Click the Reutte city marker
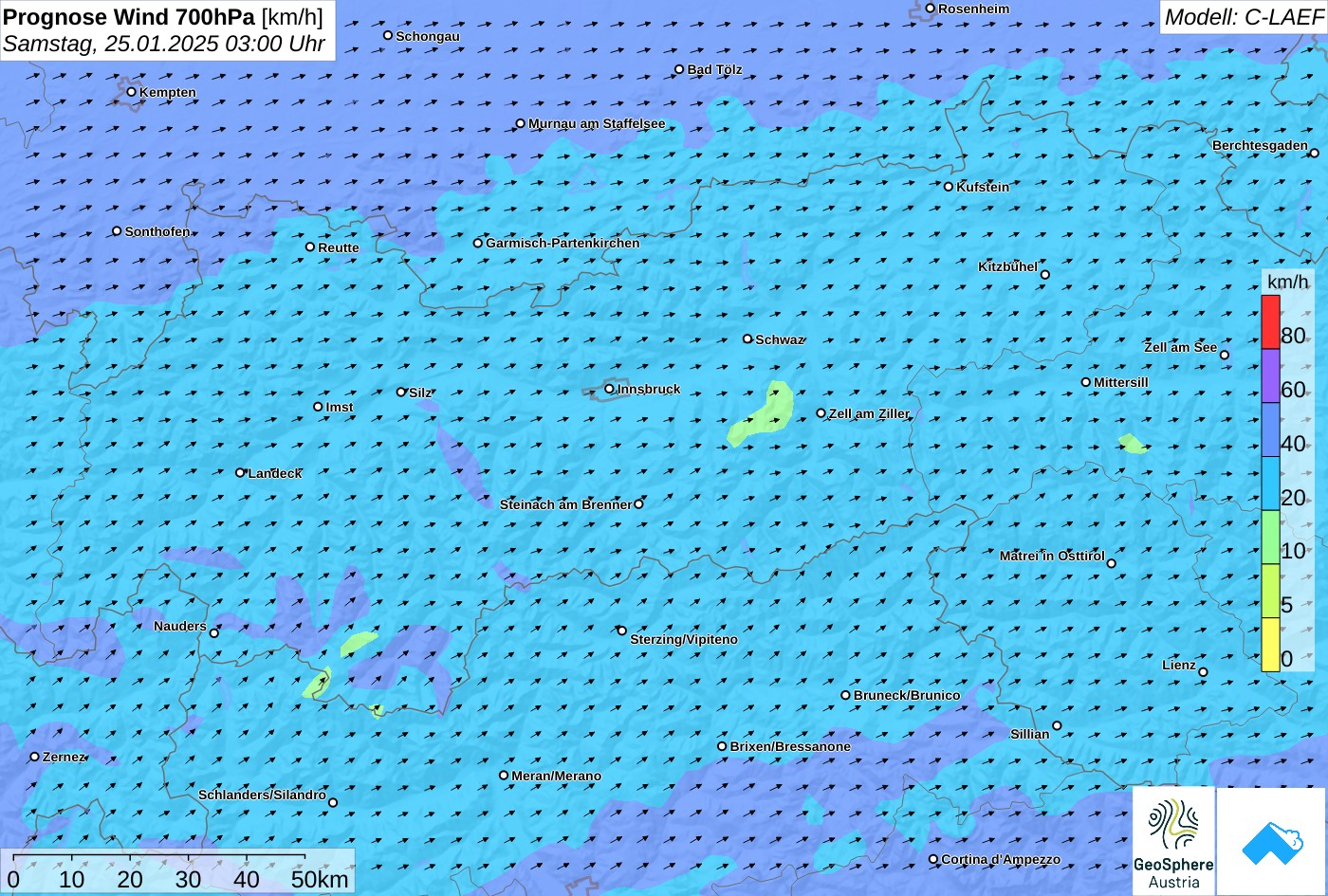 point(310,247)
